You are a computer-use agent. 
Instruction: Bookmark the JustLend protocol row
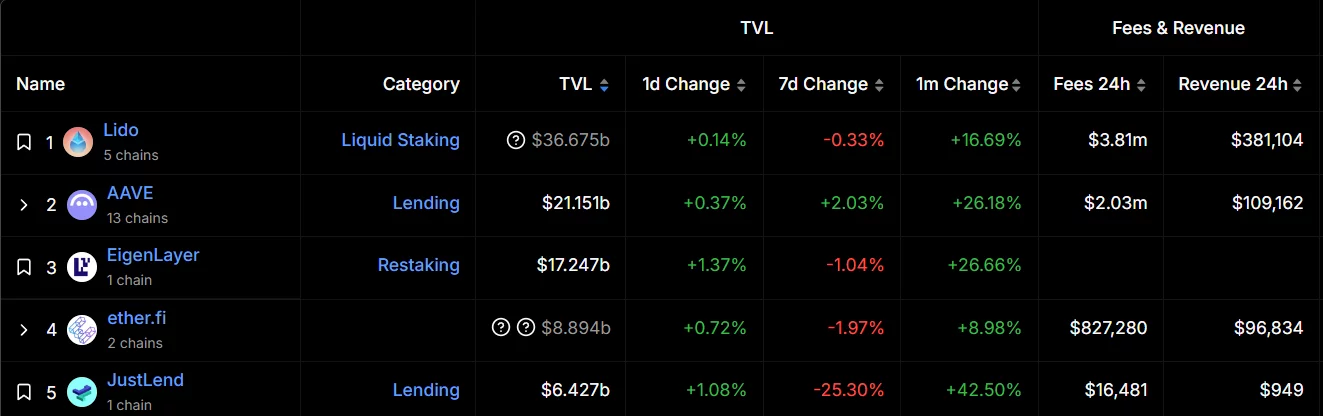click(24, 391)
